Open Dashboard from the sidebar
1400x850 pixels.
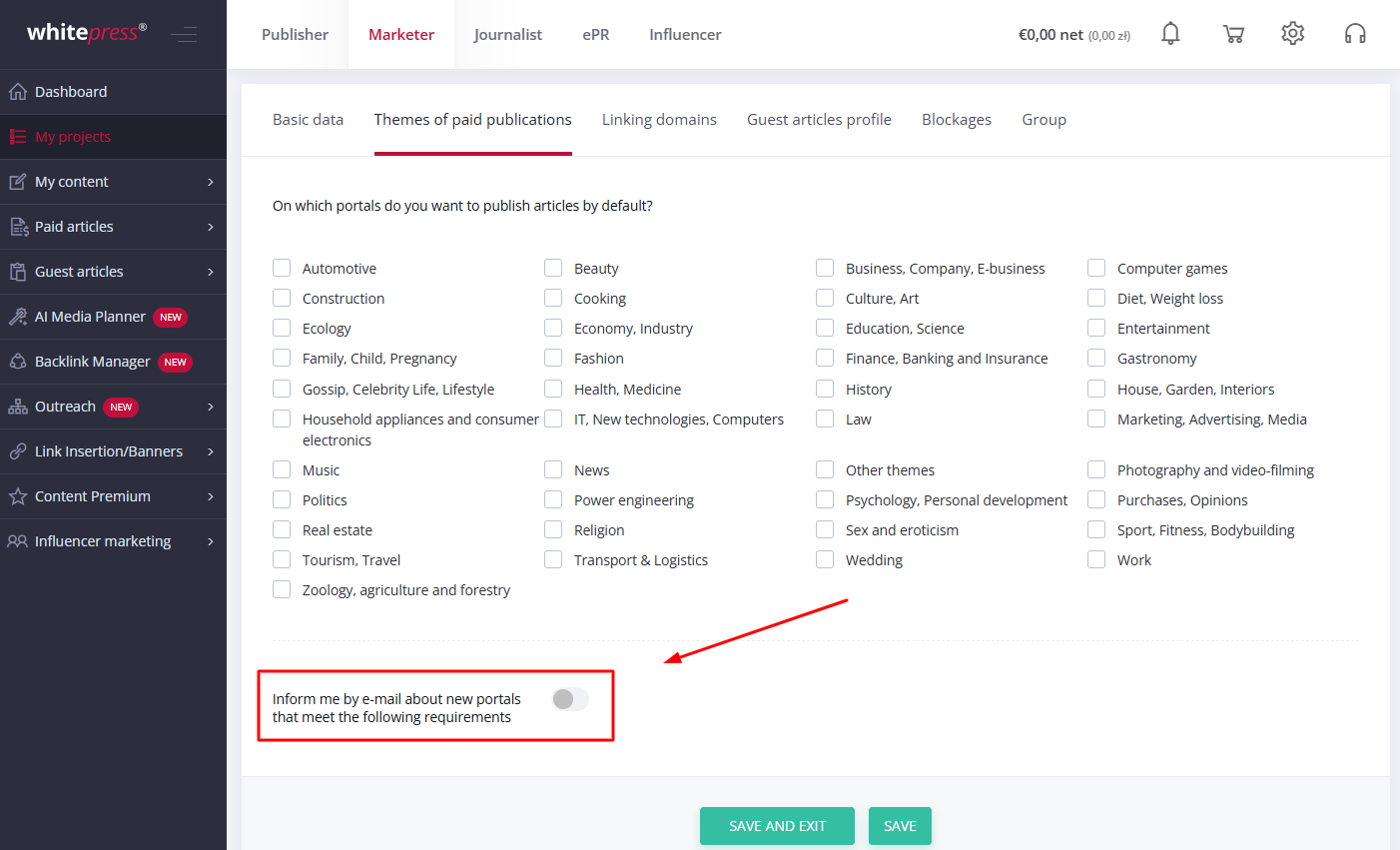click(x=113, y=92)
